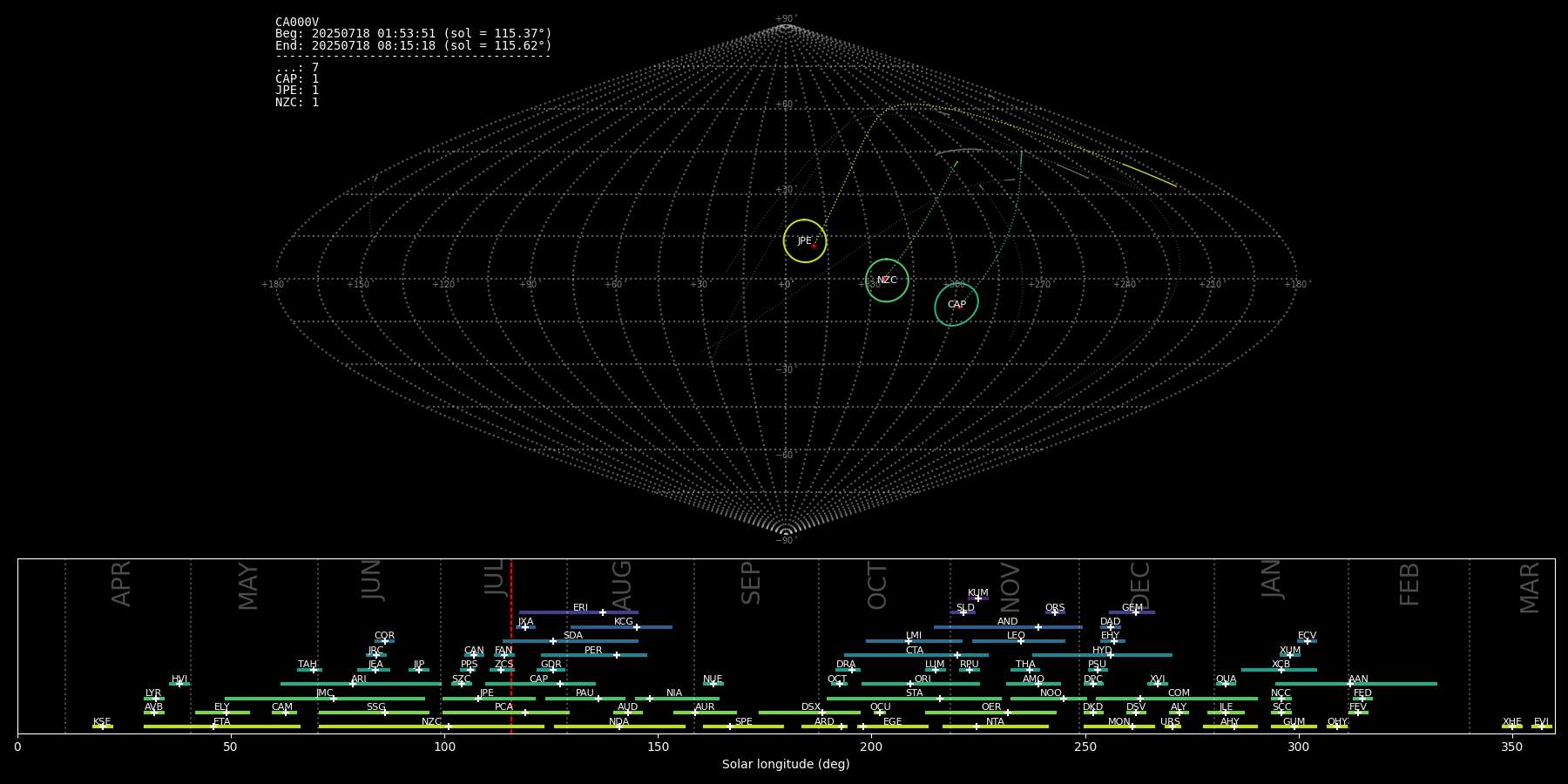Image resolution: width=1568 pixels, height=784 pixels.
Task: Click the HYD shower label in timeline
Action: click(1102, 651)
